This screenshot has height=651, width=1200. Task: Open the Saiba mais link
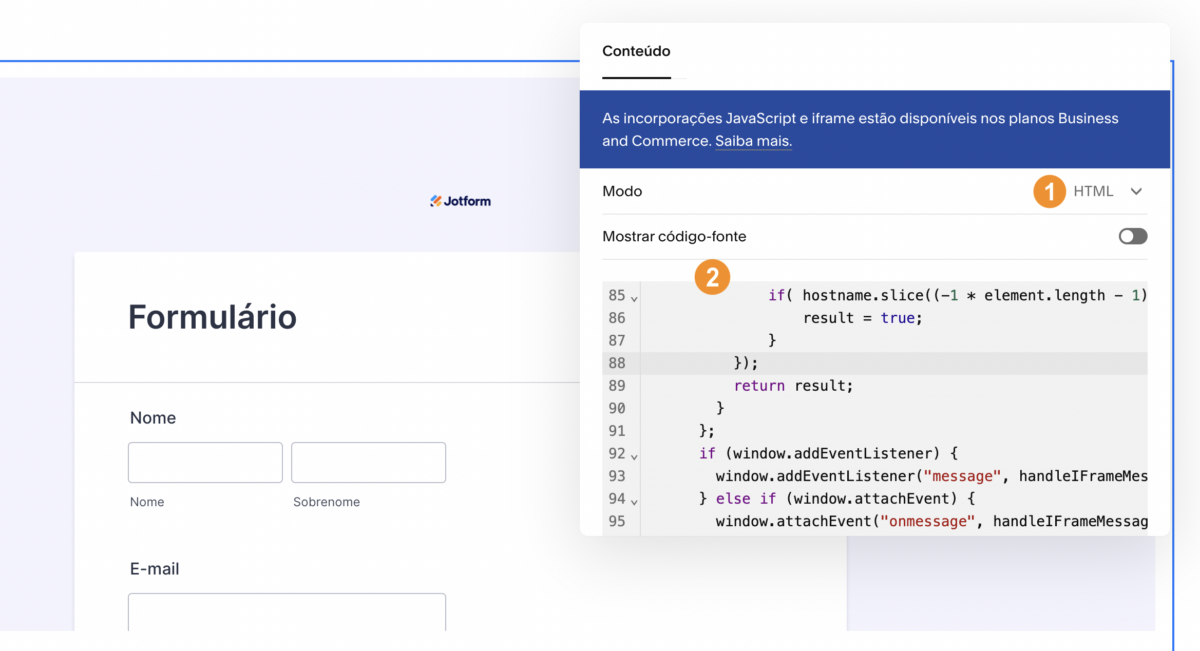pyautogui.click(x=753, y=141)
